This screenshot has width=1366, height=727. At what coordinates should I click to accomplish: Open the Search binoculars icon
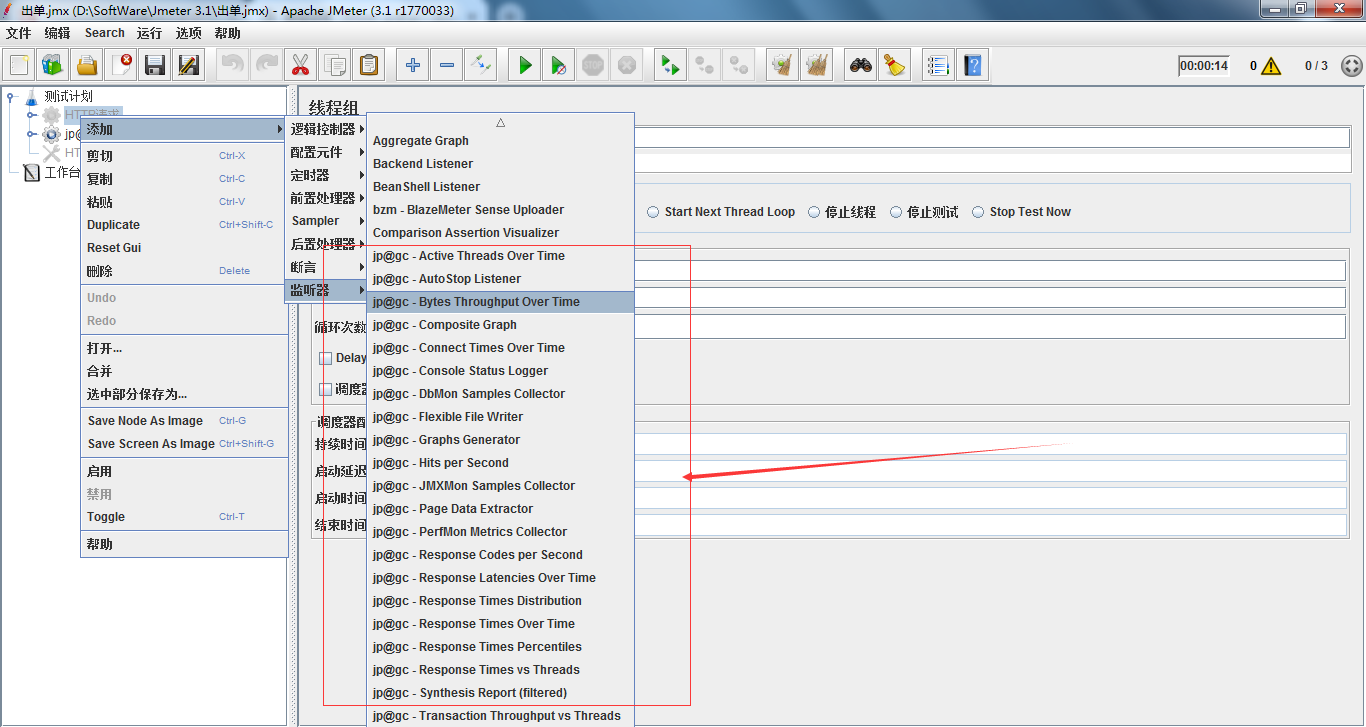(860, 66)
